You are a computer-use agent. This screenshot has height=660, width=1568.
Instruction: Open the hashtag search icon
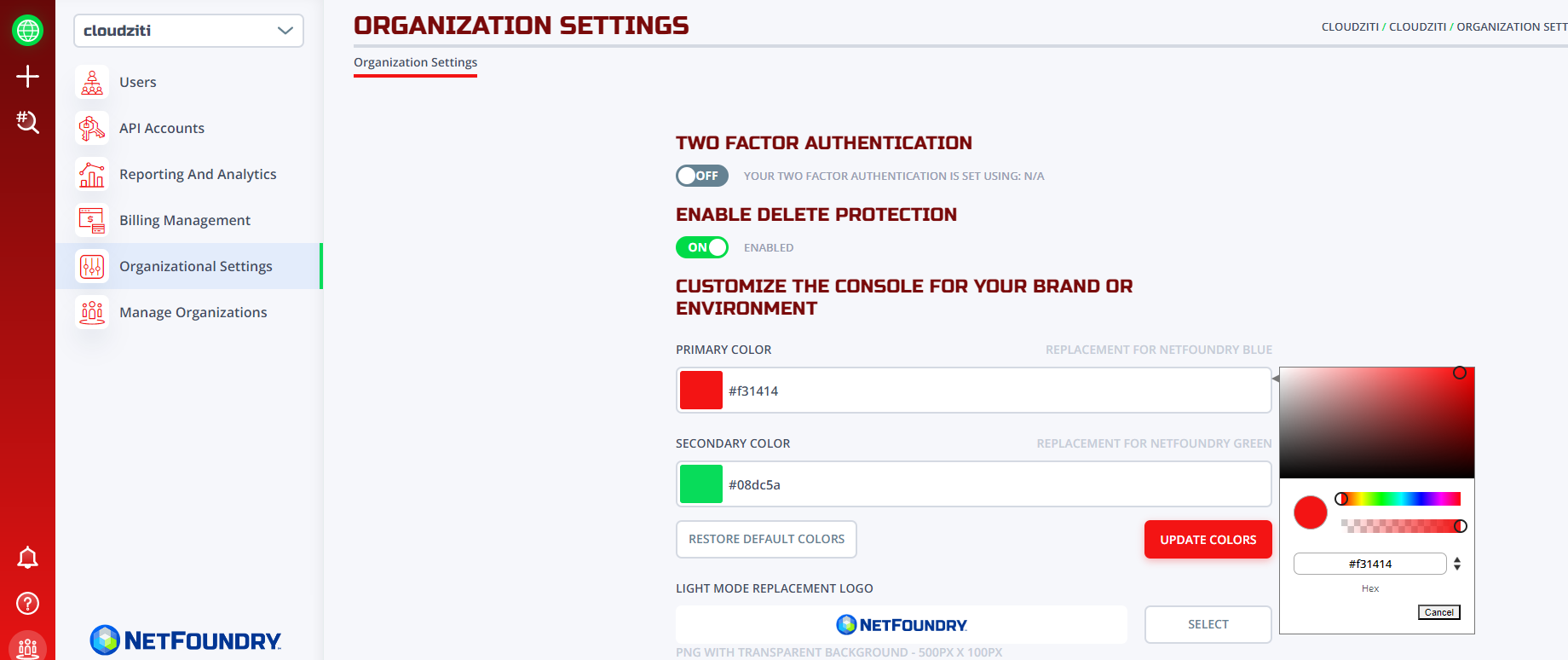click(28, 122)
